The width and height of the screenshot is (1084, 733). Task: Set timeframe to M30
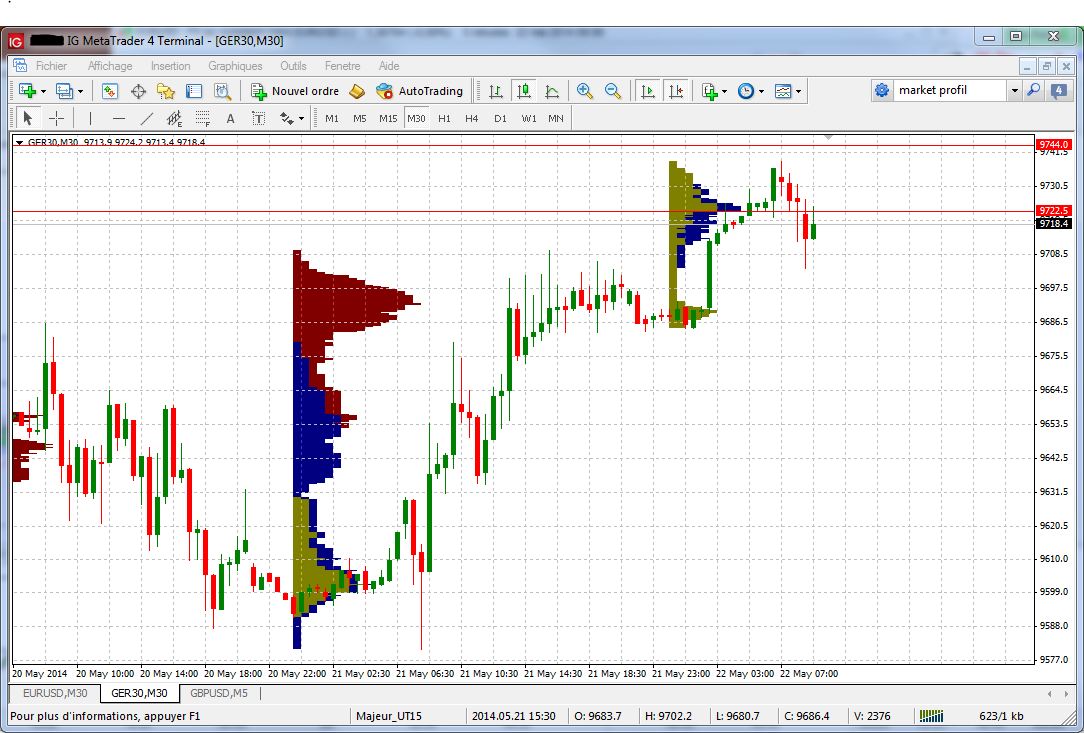(x=416, y=118)
